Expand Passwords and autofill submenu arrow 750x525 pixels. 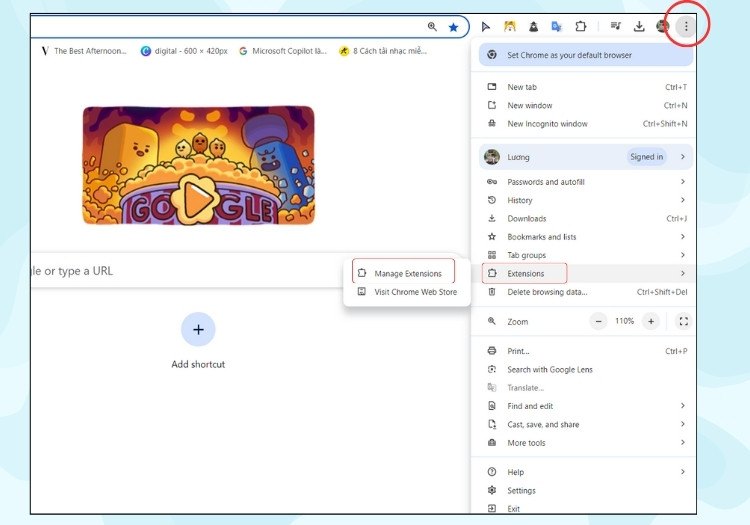pyautogui.click(x=683, y=182)
